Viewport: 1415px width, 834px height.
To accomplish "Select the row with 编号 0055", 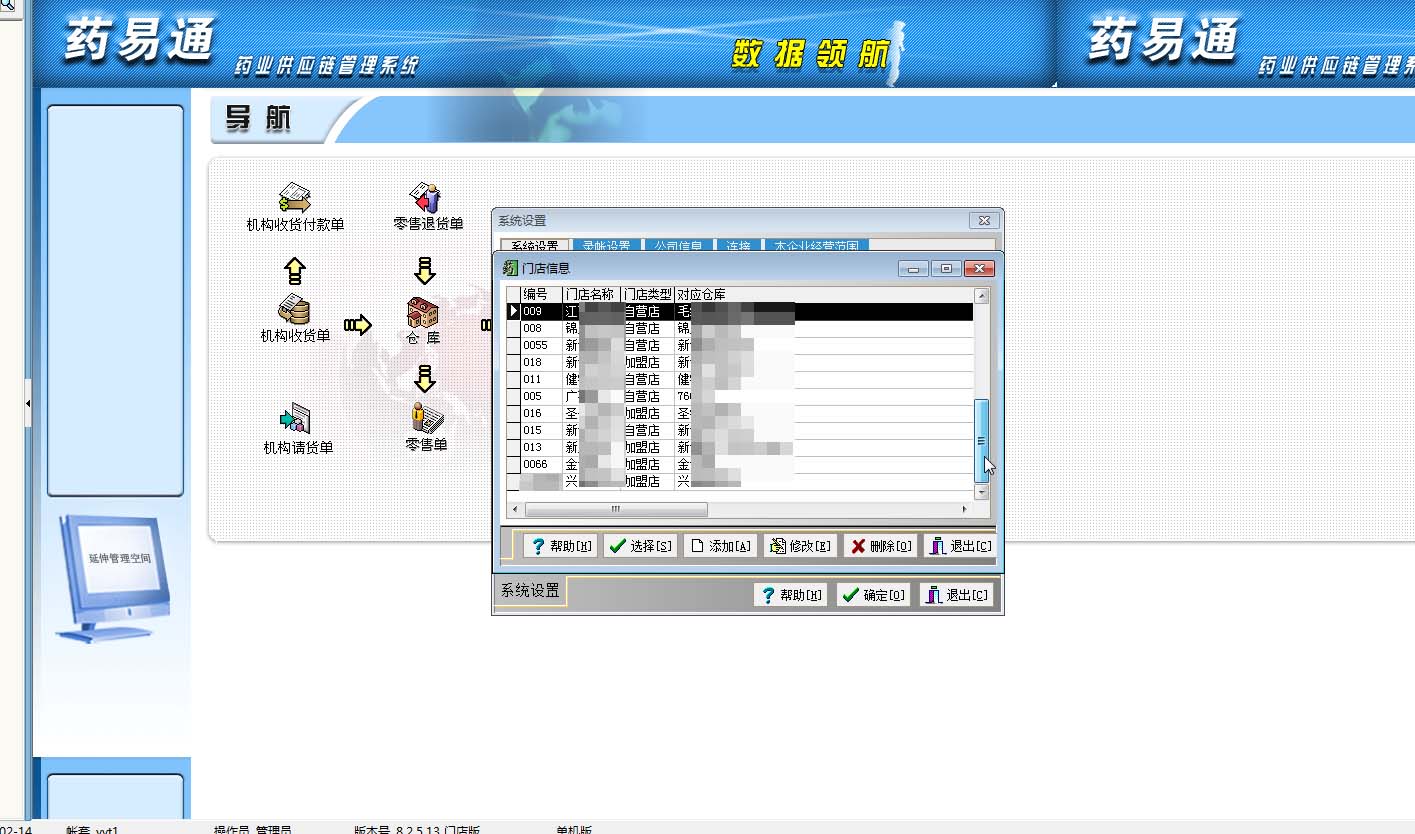I will click(x=739, y=346).
